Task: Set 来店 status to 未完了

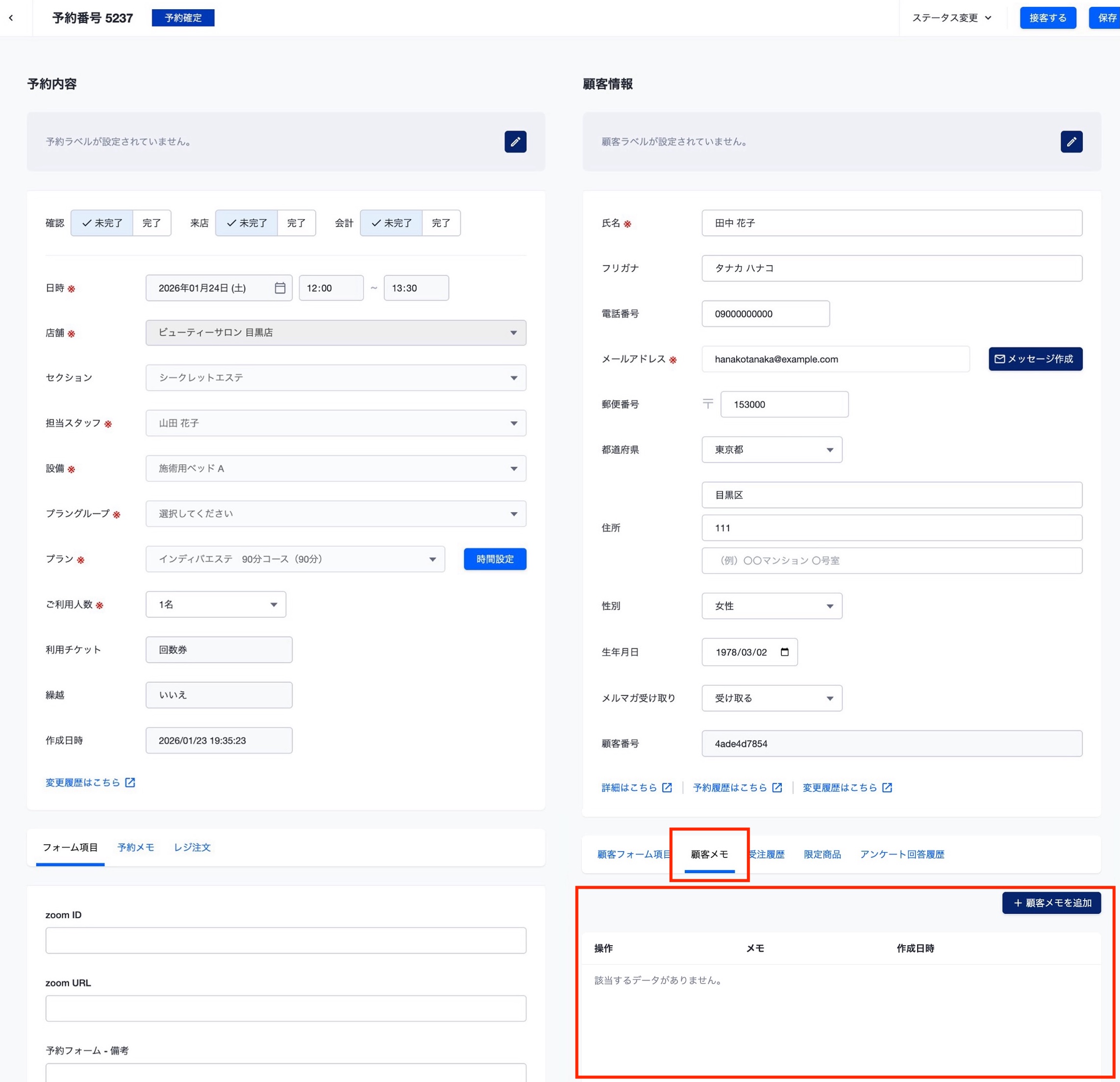Action: (246, 223)
